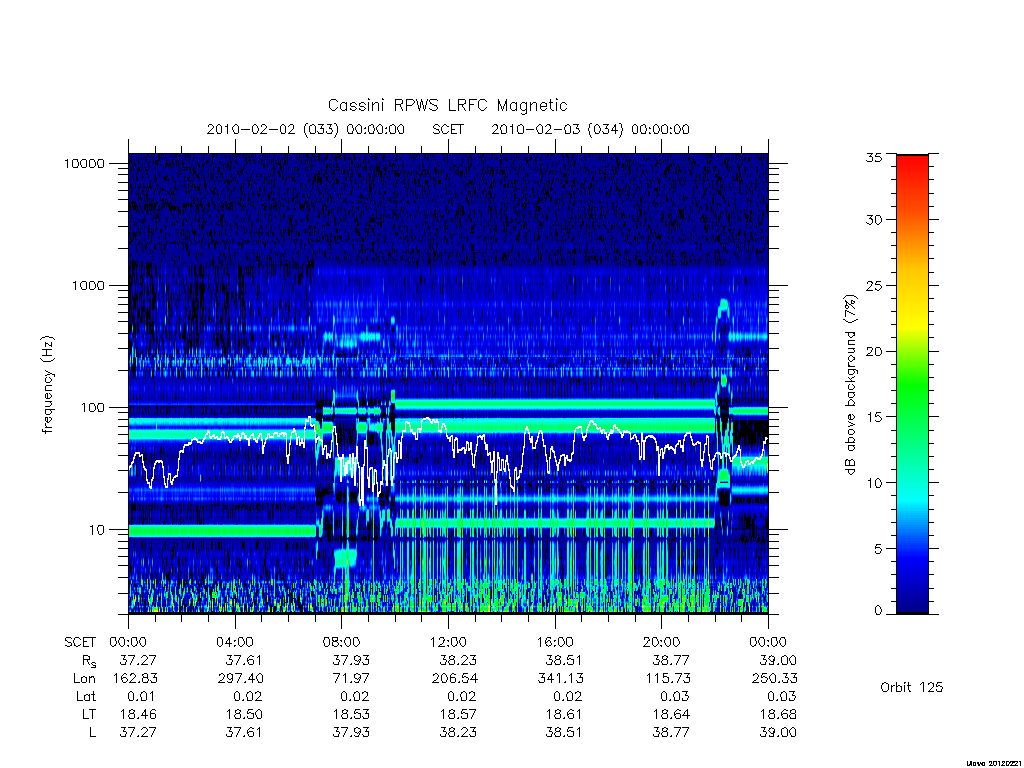Click the Lat value '0.01'
1024x768 pixels.
pyautogui.click(x=142, y=696)
